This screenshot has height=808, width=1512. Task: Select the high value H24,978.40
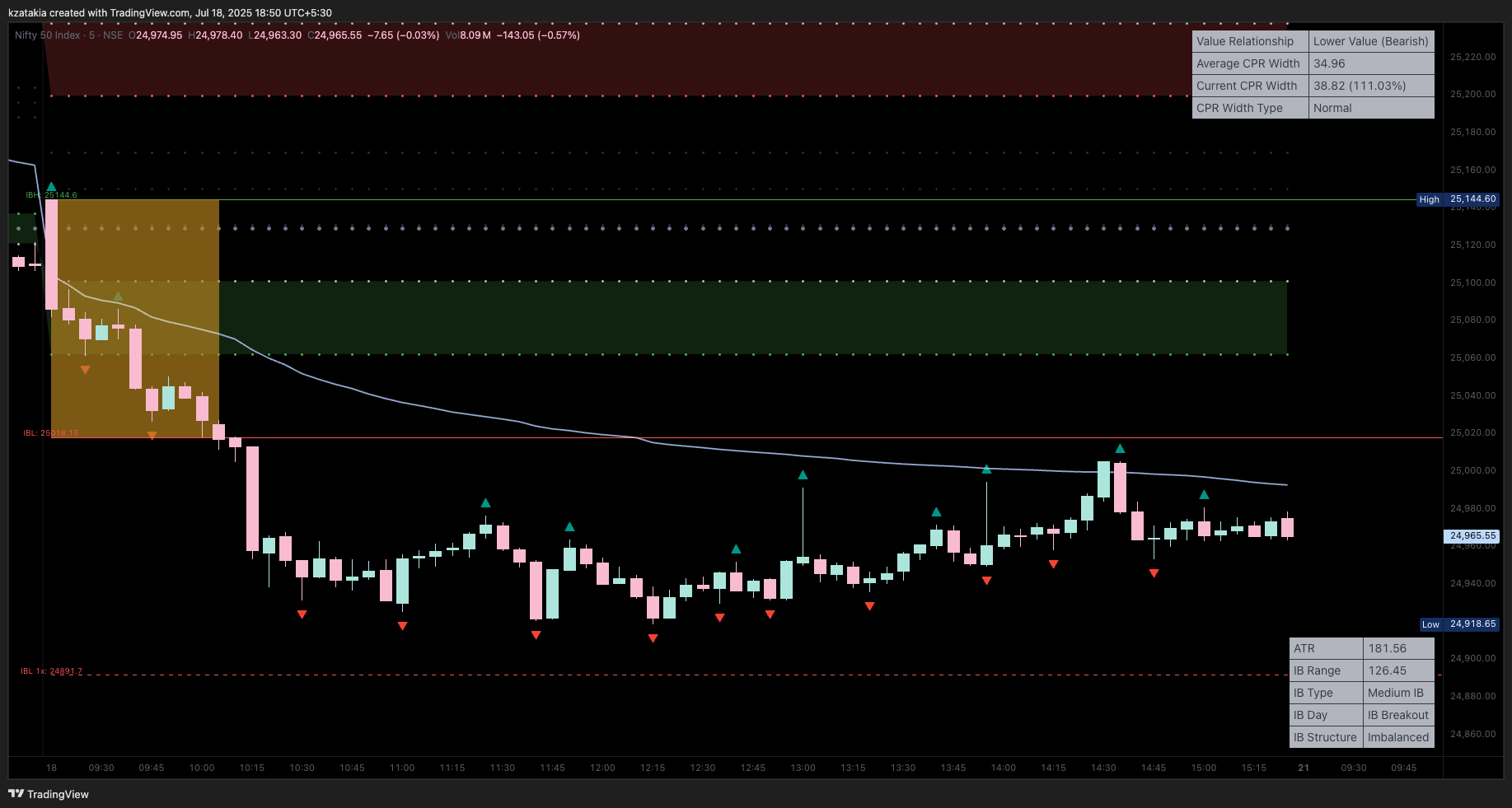pyautogui.click(x=215, y=35)
